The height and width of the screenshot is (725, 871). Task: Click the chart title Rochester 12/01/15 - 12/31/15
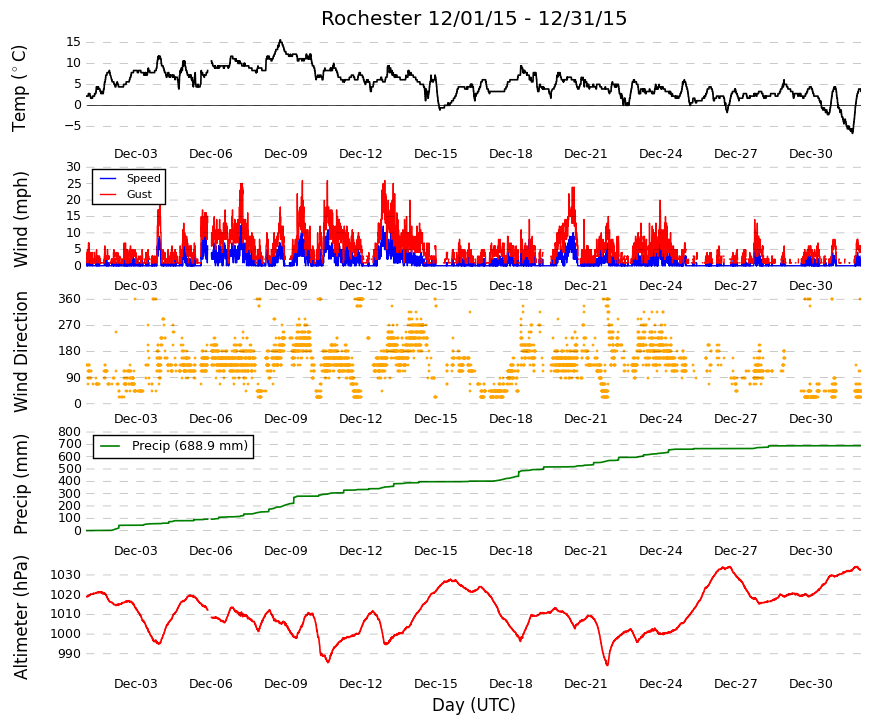[x=474, y=18]
